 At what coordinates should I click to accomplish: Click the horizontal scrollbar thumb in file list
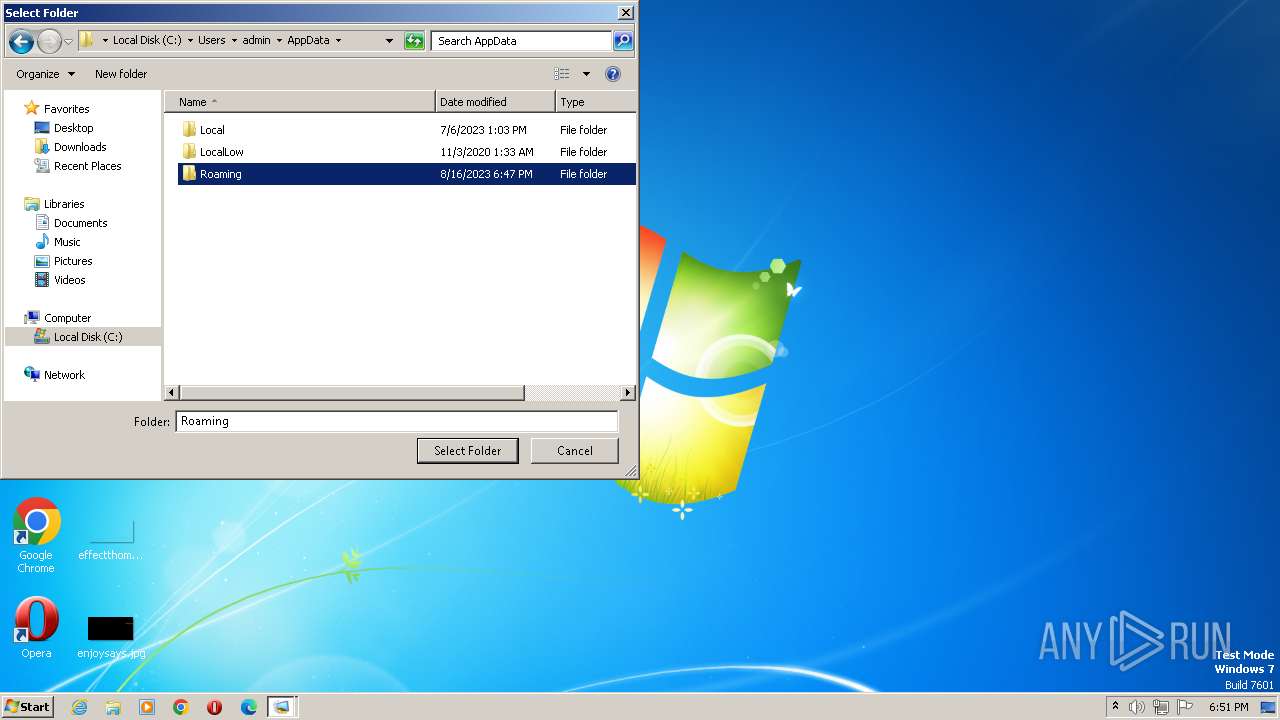pos(351,393)
